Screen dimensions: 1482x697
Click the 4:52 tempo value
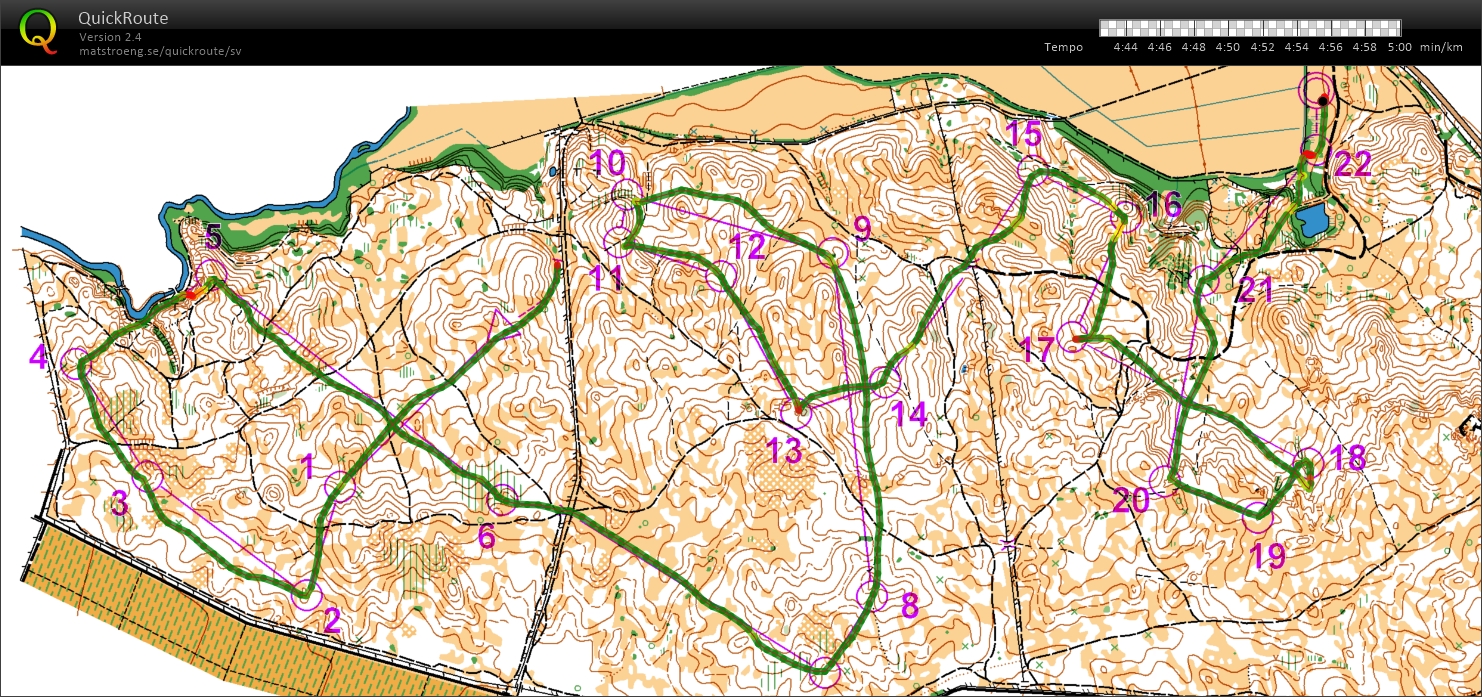pos(1262,47)
